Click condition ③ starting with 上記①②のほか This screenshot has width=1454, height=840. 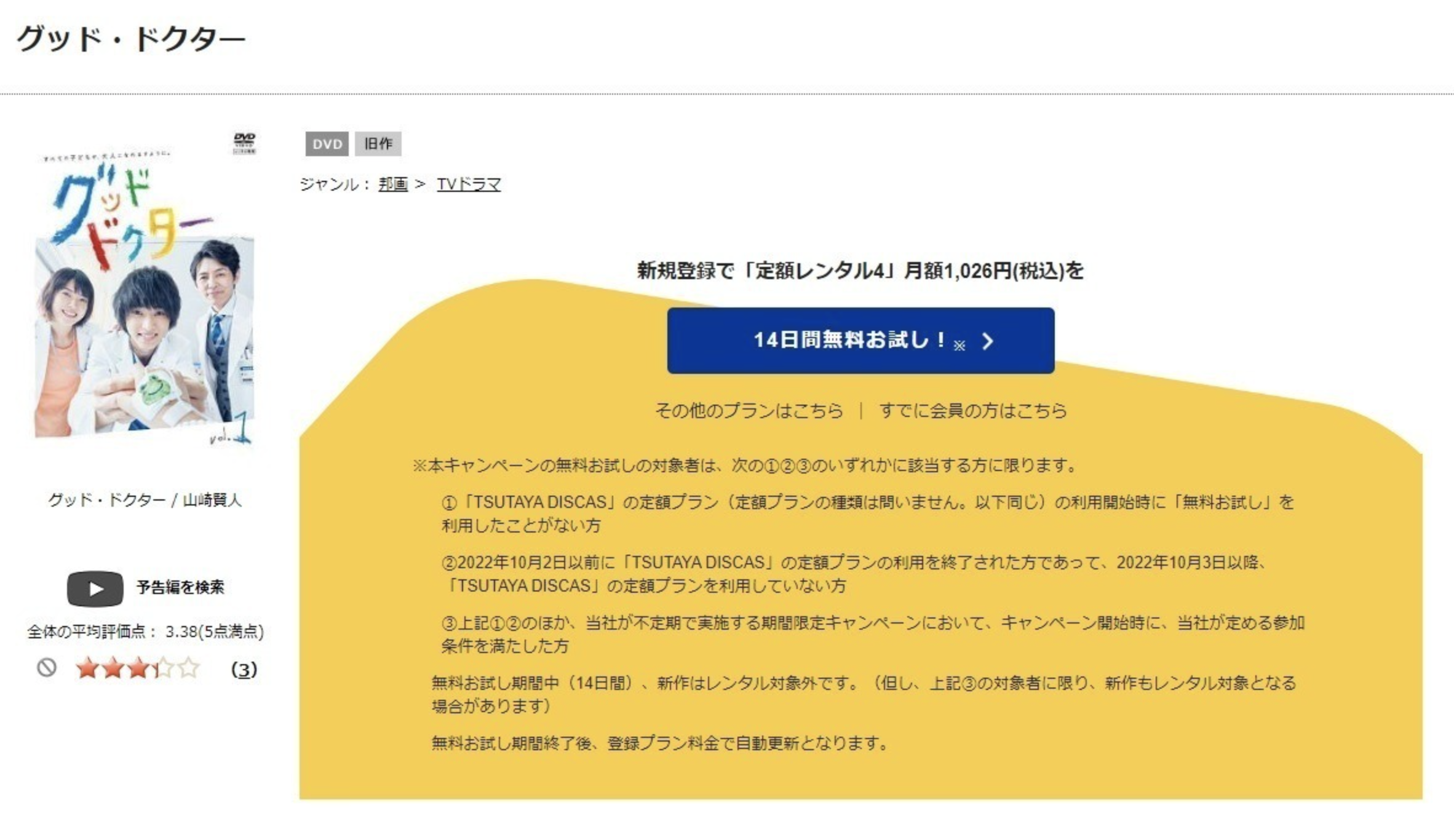pyautogui.click(x=873, y=634)
